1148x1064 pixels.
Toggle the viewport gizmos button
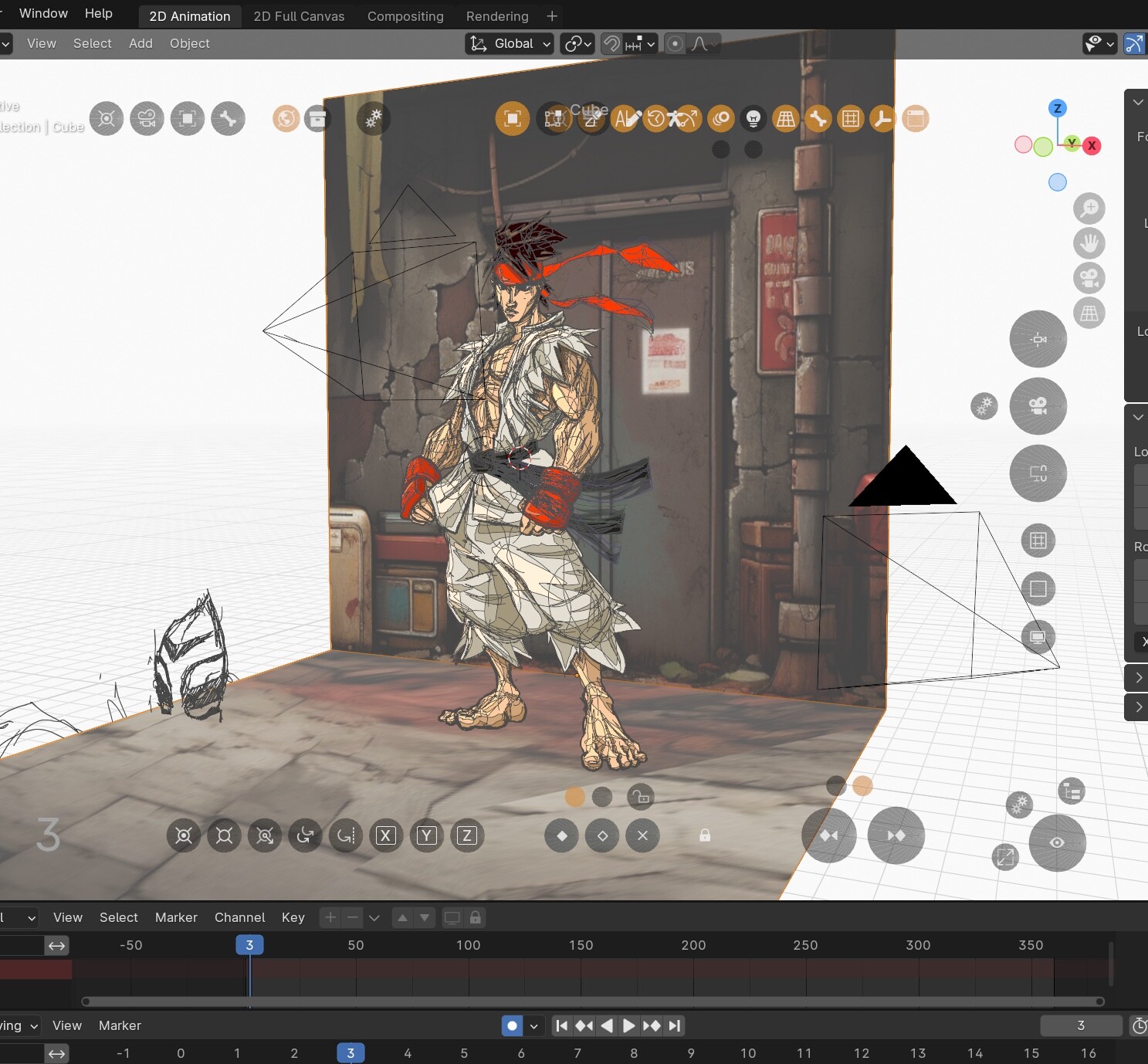(x=1135, y=44)
